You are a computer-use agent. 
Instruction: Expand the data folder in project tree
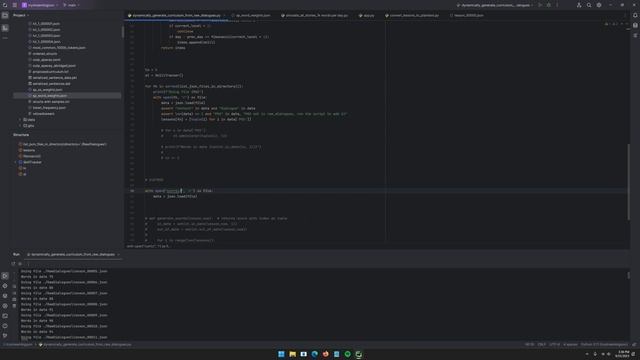pos(20,120)
